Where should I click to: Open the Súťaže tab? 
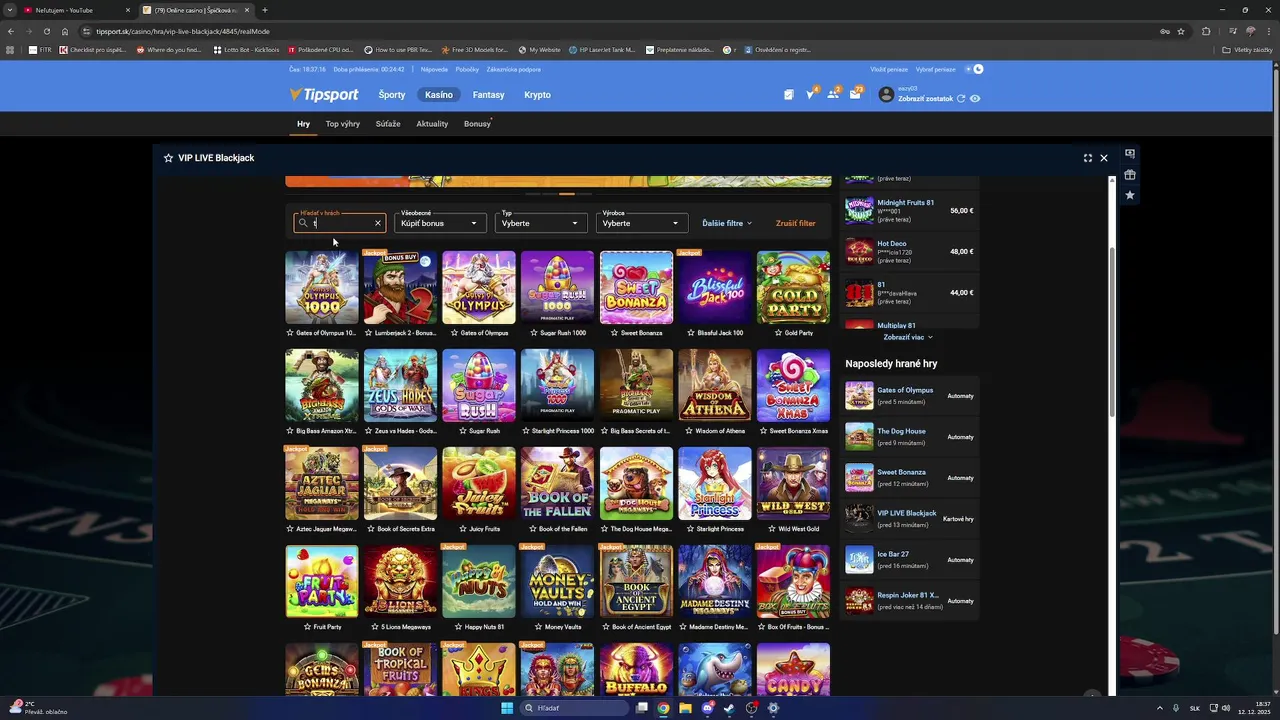[388, 124]
